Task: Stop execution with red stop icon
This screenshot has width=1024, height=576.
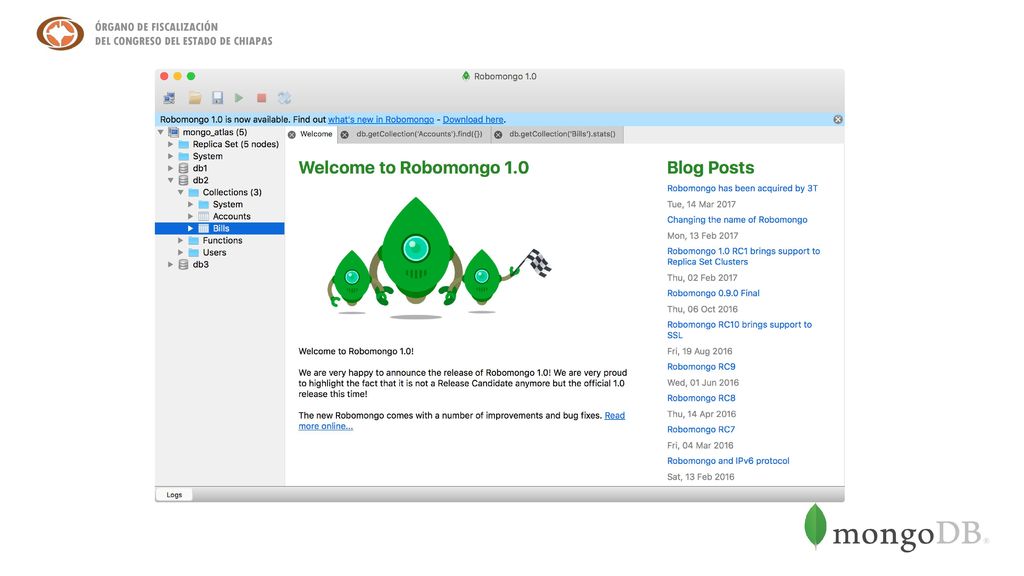Action: click(x=261, y=98)
